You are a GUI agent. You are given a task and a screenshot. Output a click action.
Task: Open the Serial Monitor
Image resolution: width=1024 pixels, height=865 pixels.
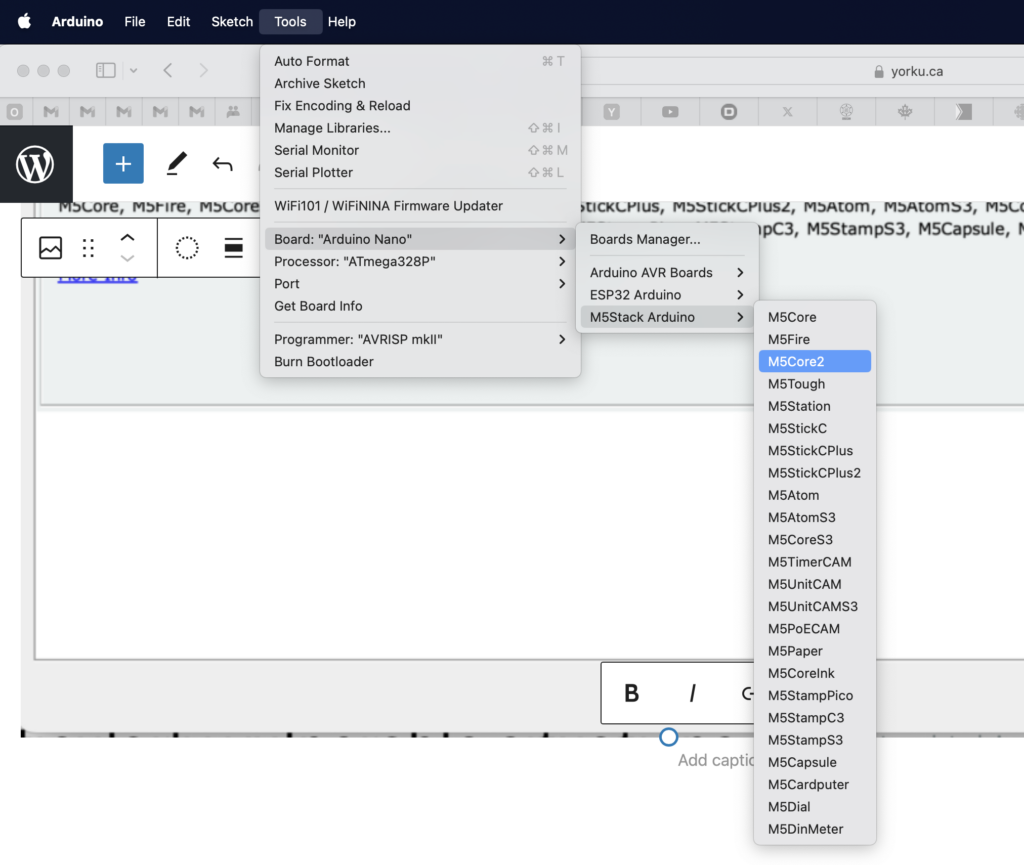click(x=420, y=150)
